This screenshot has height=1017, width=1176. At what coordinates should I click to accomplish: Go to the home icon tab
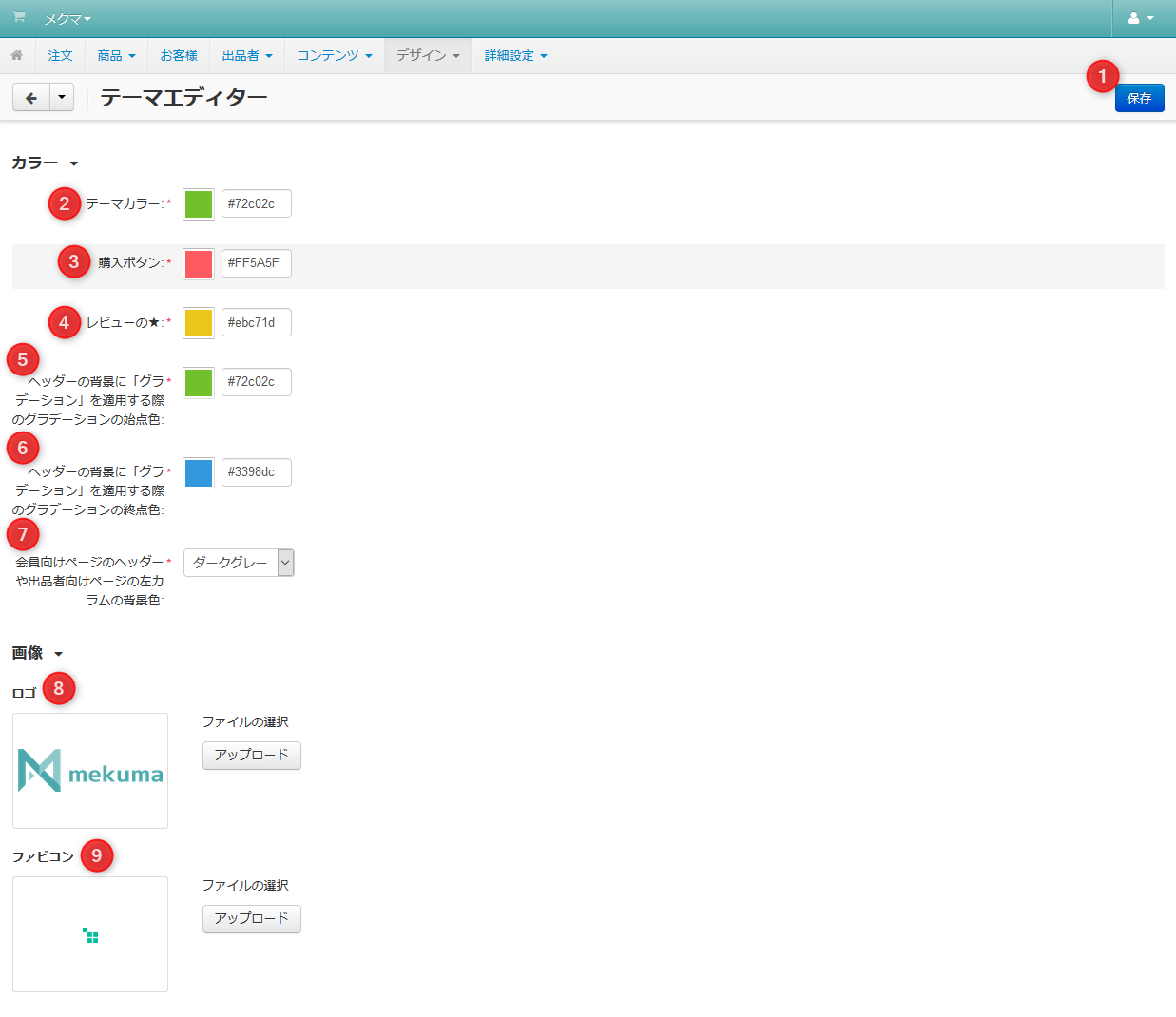17,55
